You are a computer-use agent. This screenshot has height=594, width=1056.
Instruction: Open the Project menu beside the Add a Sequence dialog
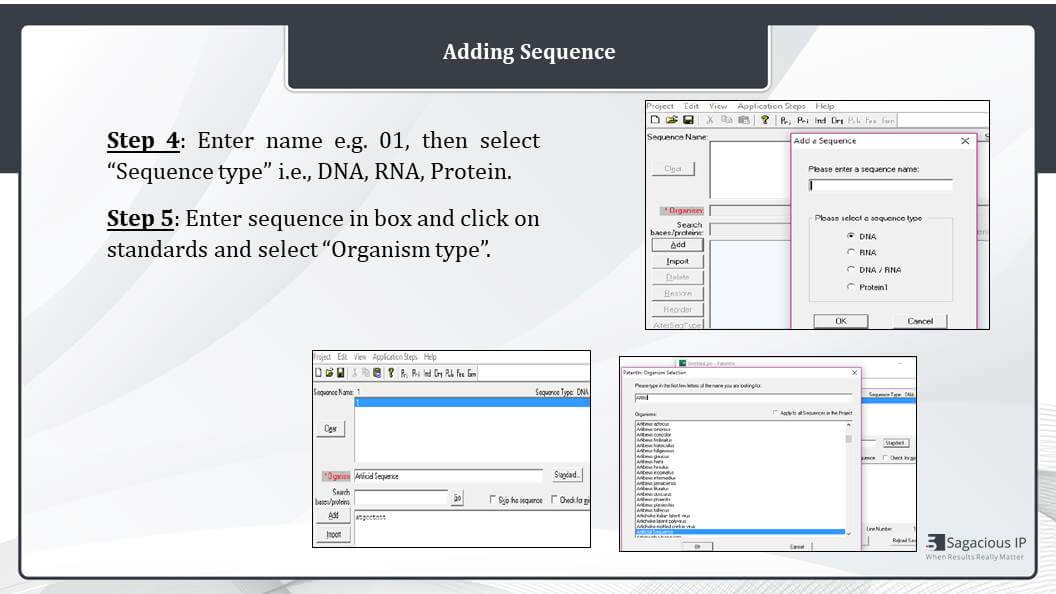point(660,106)
